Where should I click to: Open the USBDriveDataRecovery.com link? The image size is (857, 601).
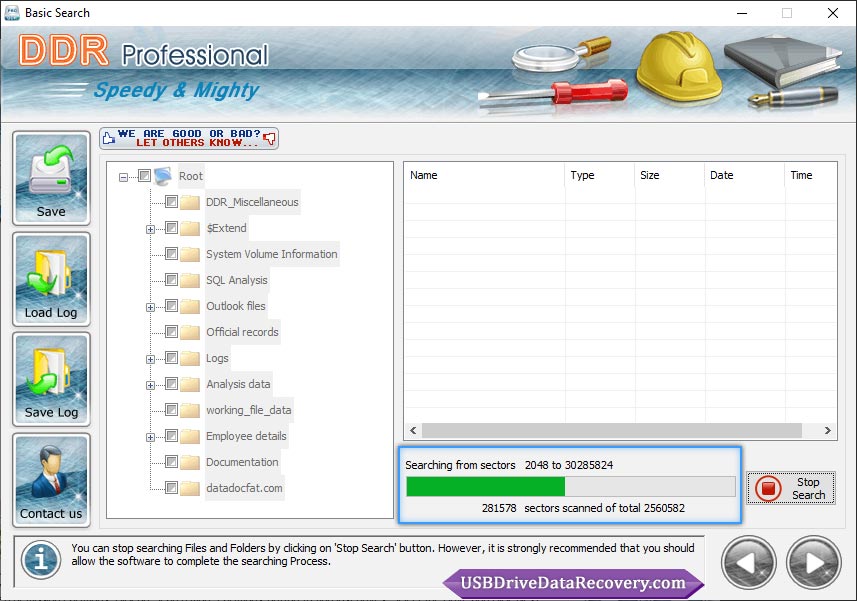(x=573, y=583)
